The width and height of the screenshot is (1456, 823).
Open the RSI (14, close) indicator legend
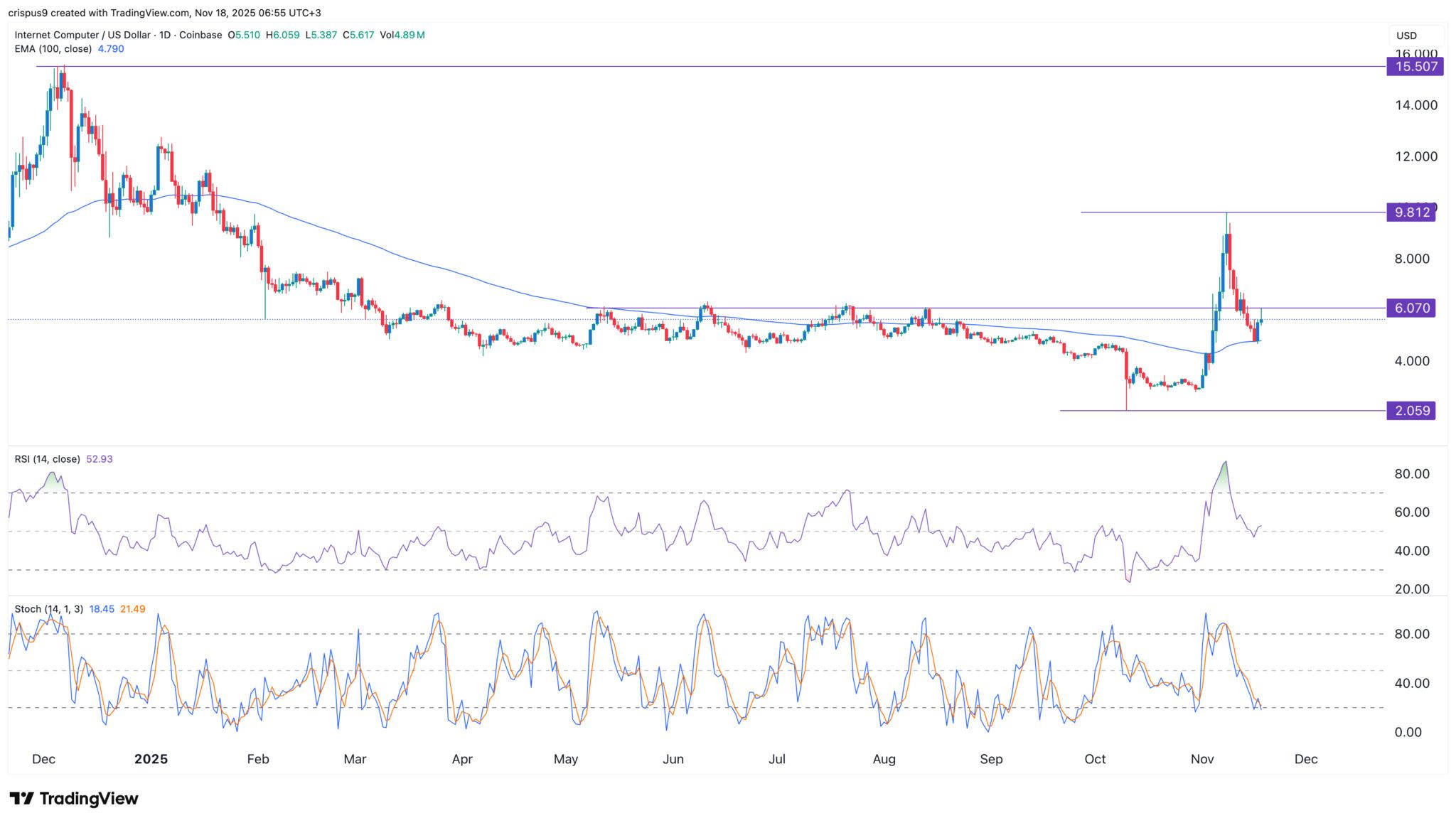click(x=47, y=459)
